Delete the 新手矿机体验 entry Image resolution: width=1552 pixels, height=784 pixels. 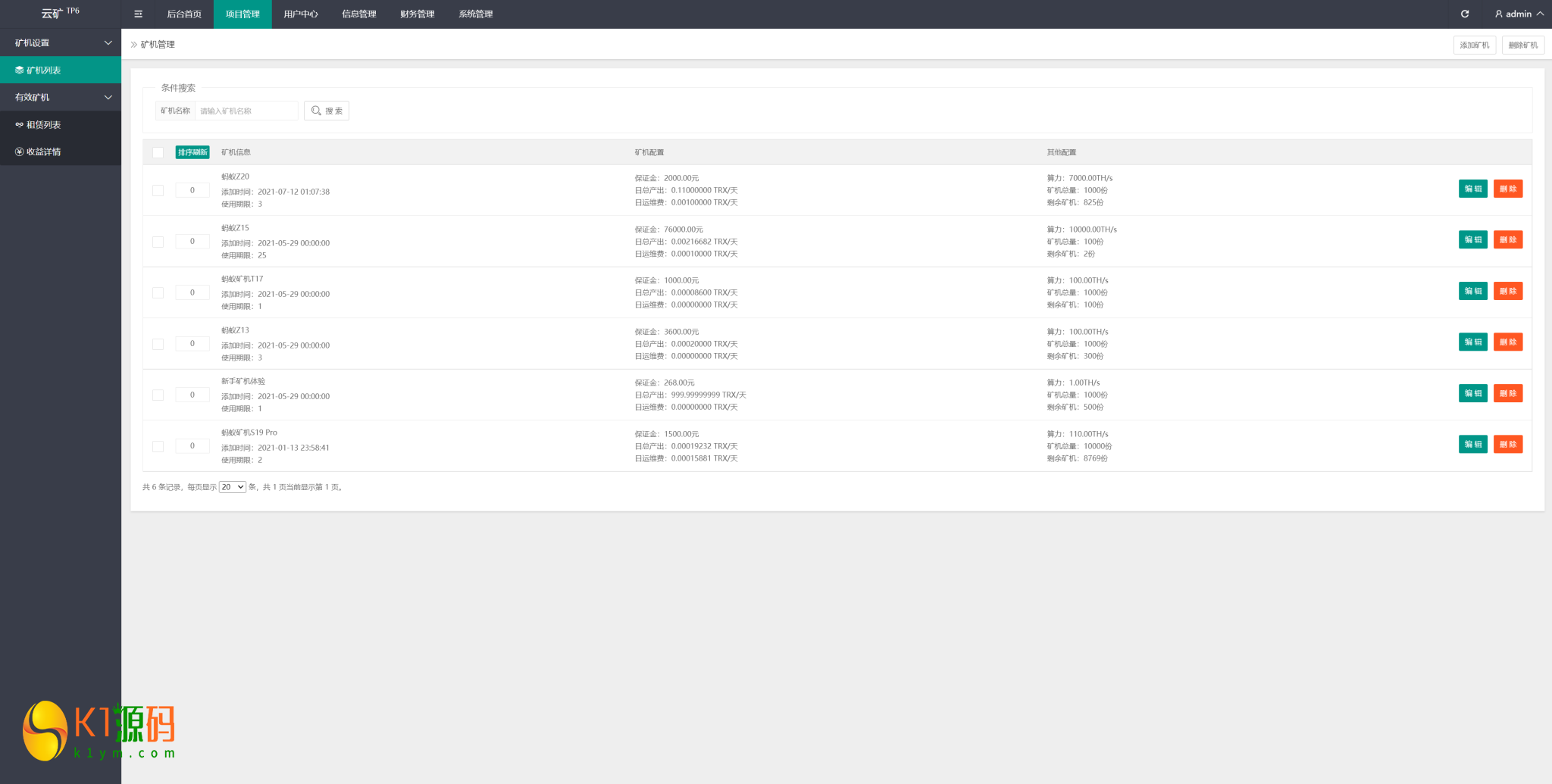pos(1508,393)
